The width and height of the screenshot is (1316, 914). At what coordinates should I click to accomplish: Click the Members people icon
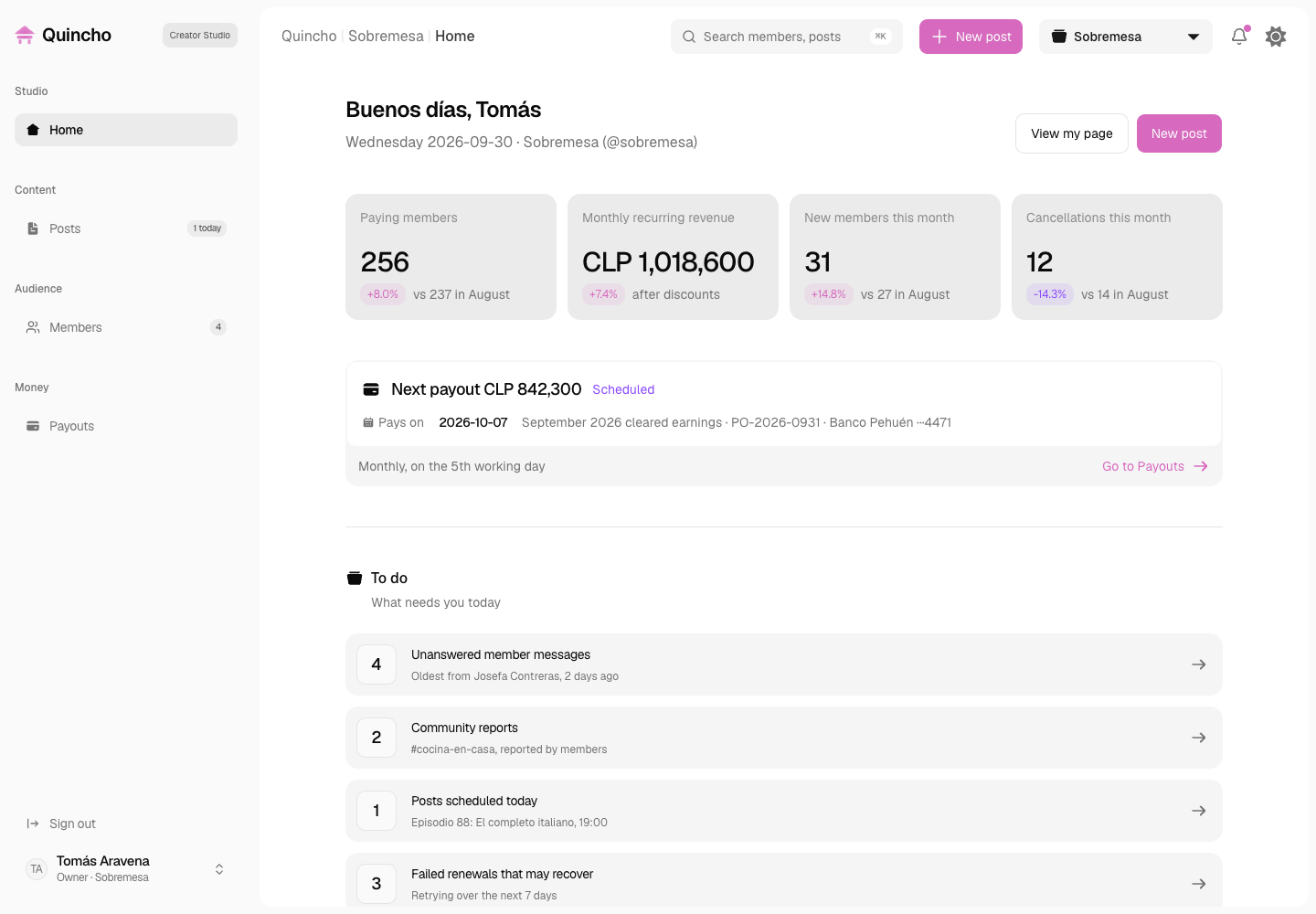point(33,327)
